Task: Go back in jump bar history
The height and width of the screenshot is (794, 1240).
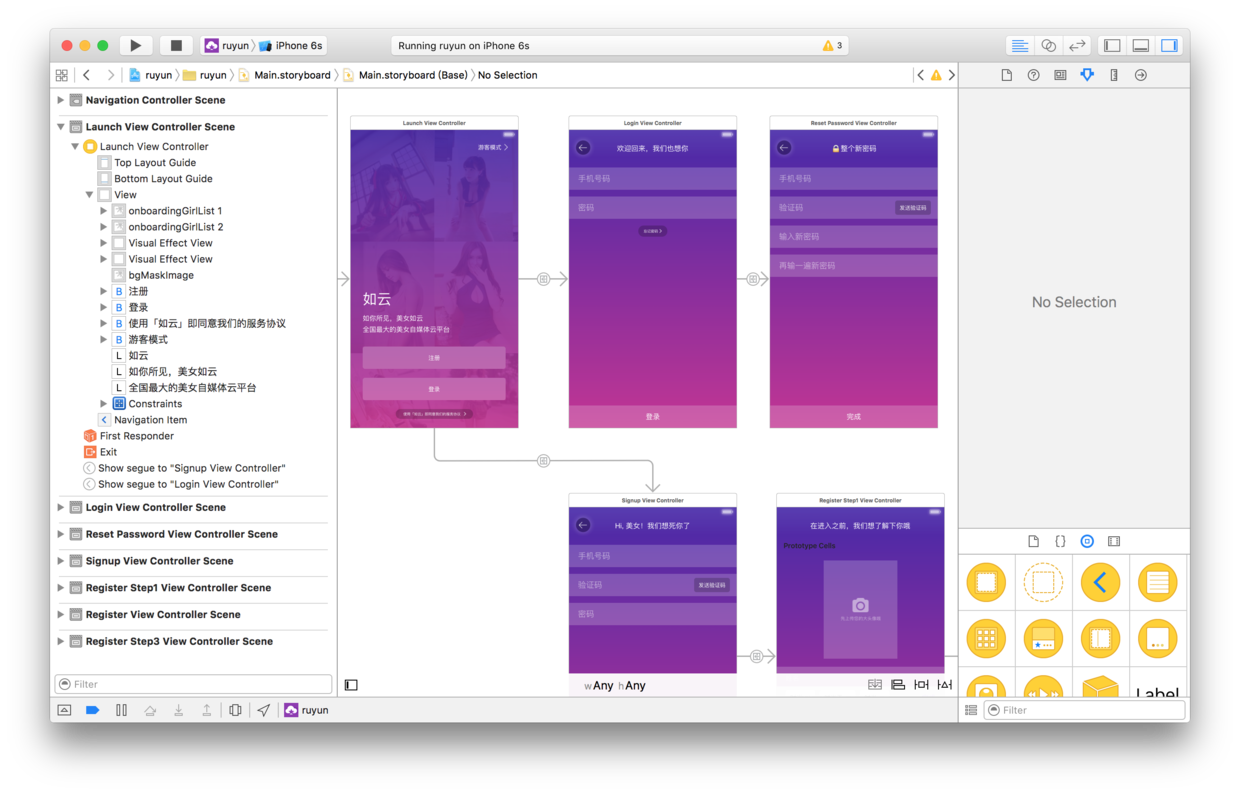Action: 87,75
